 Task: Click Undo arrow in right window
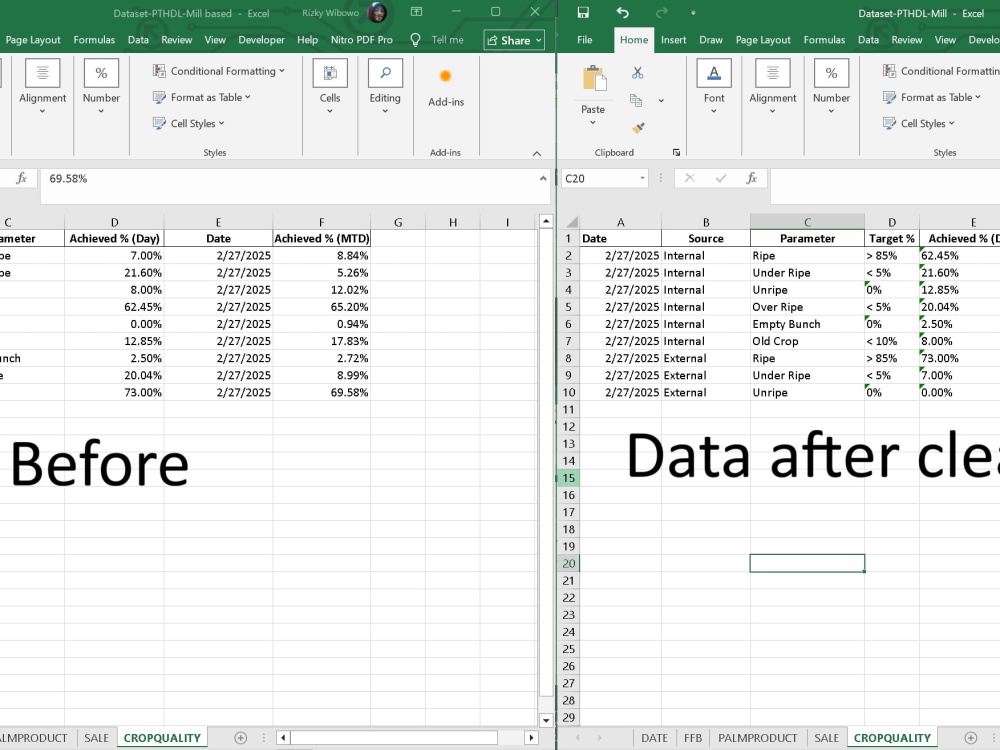622,13
